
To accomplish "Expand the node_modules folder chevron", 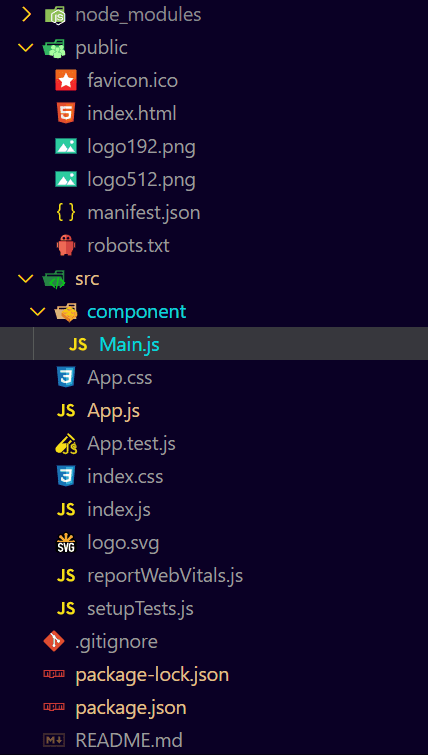I will [26, 15].
